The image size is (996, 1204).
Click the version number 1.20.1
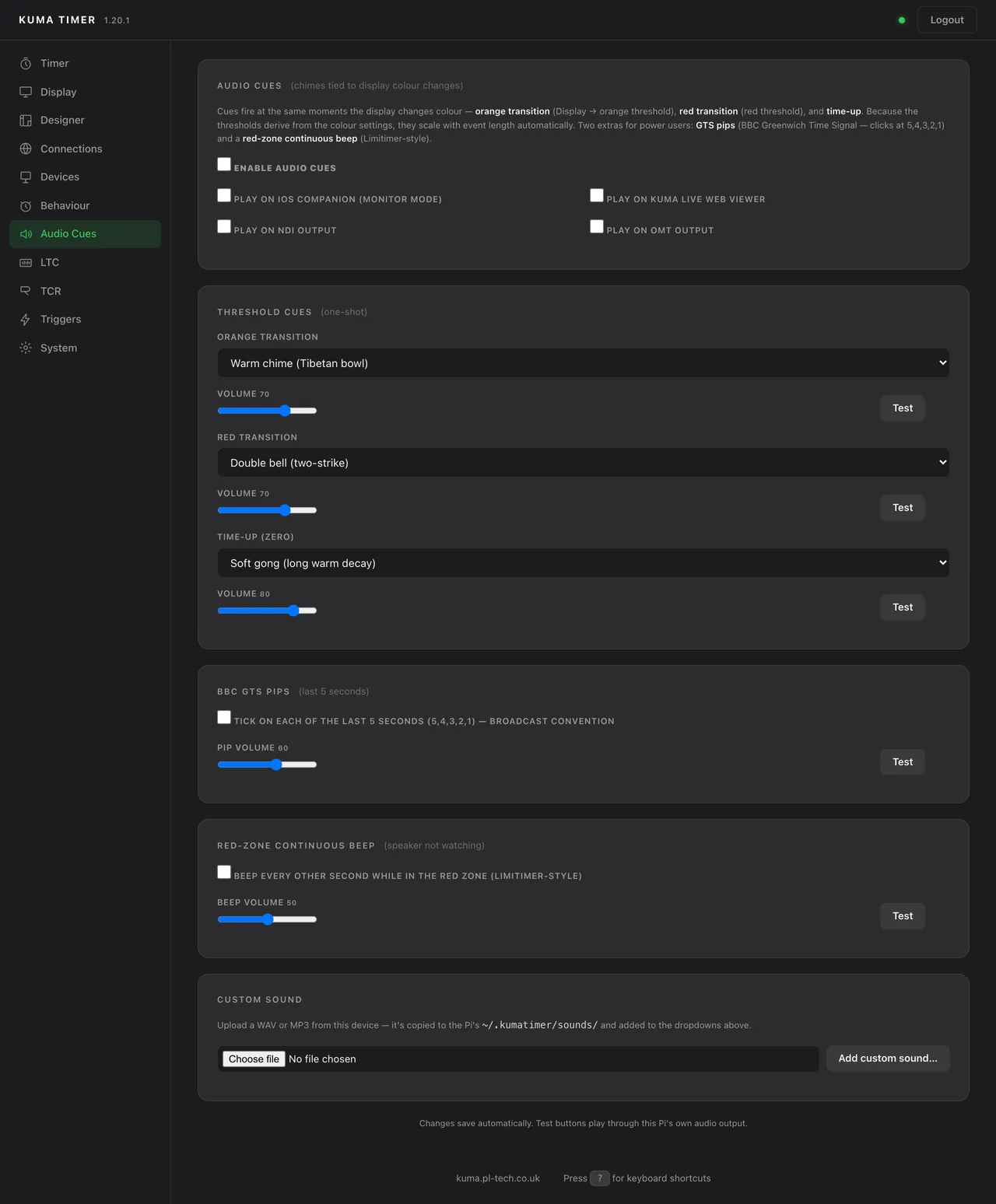coord(117,21)
